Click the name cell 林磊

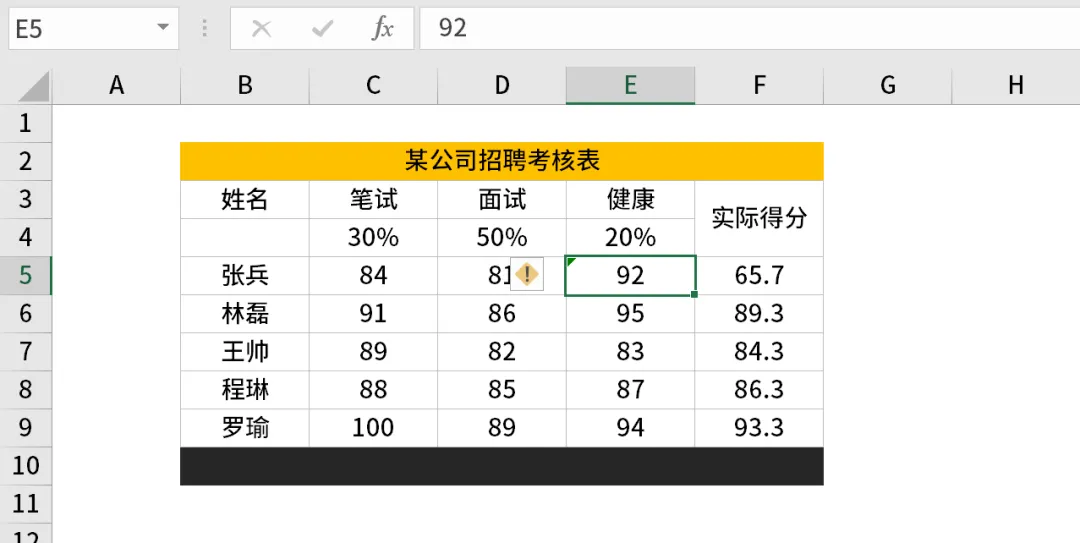tap(245, 314)
